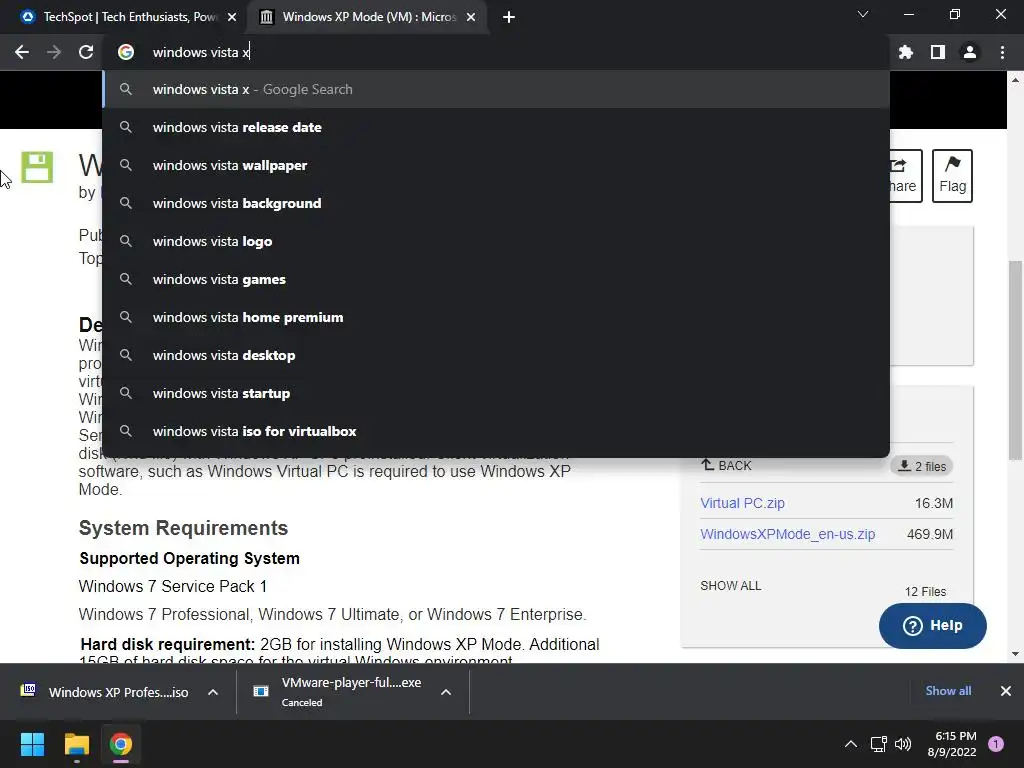Select 'windows vista home premium' suggestion
This screenshot has height=768, width=1024.
496,317
